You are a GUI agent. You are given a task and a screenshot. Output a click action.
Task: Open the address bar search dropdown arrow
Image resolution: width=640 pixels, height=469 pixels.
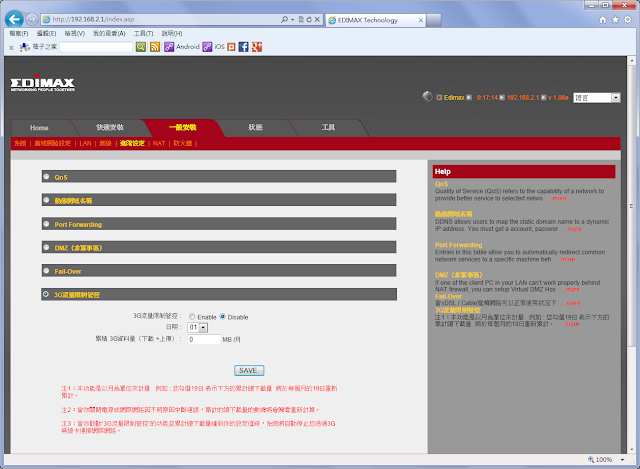(x=293, y=20)
